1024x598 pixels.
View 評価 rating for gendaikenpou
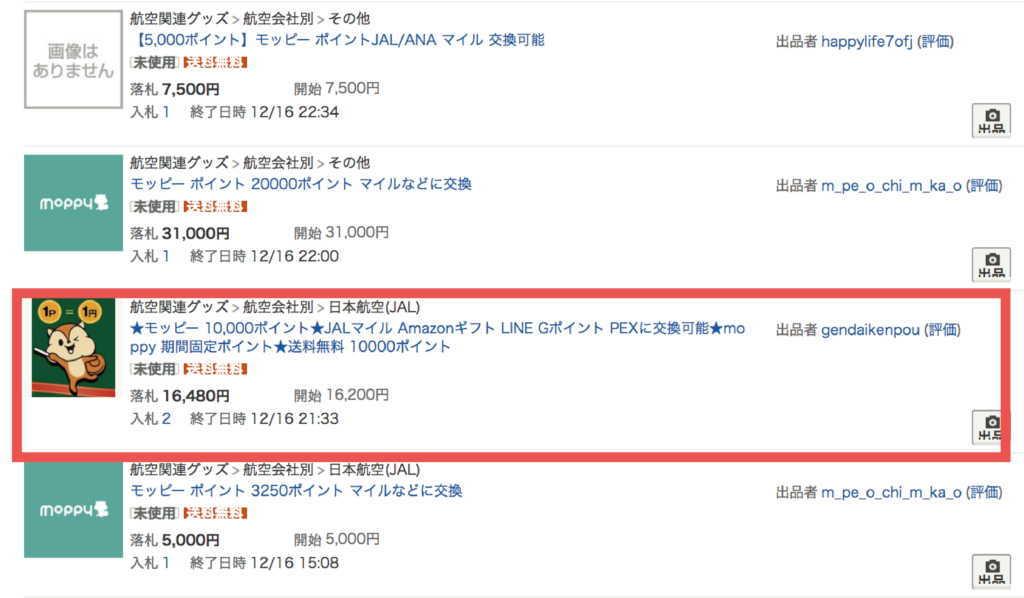942,330
